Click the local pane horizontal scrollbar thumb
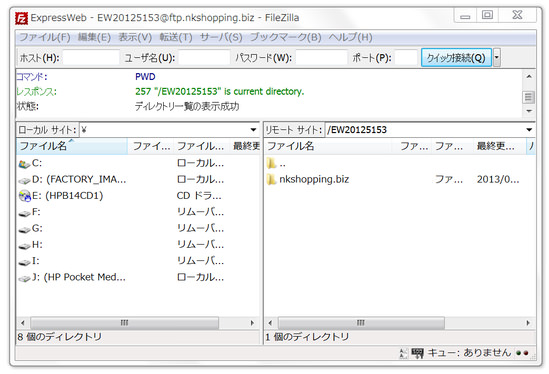This screenshot has width=549, height=374. pos(125,323)
